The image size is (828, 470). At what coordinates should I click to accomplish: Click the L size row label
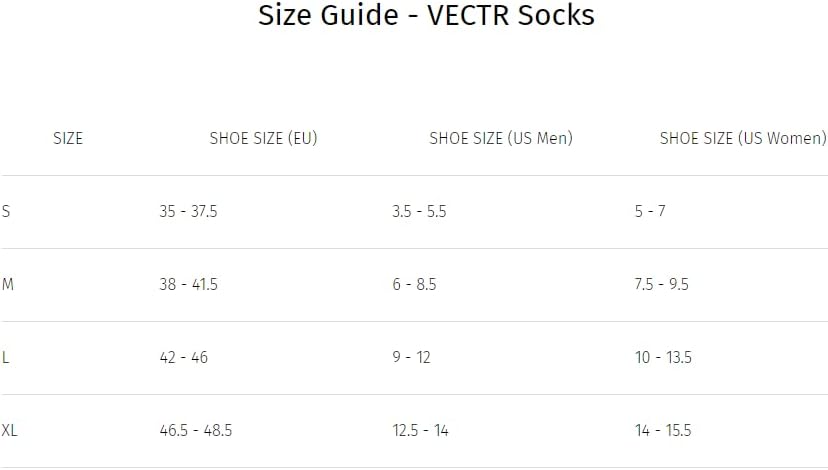5,357
